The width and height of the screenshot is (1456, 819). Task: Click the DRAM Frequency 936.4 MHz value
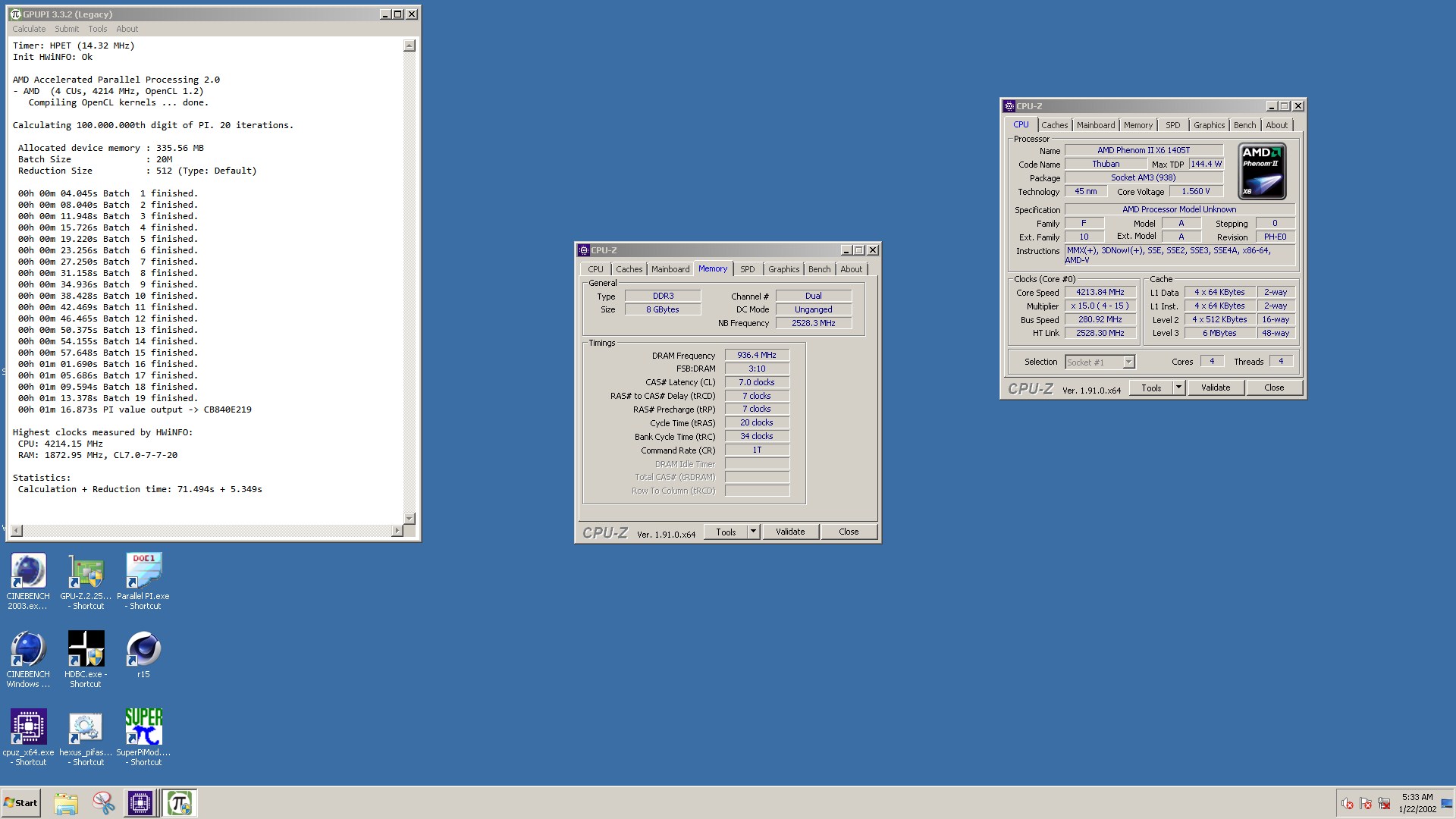[757, 355]
